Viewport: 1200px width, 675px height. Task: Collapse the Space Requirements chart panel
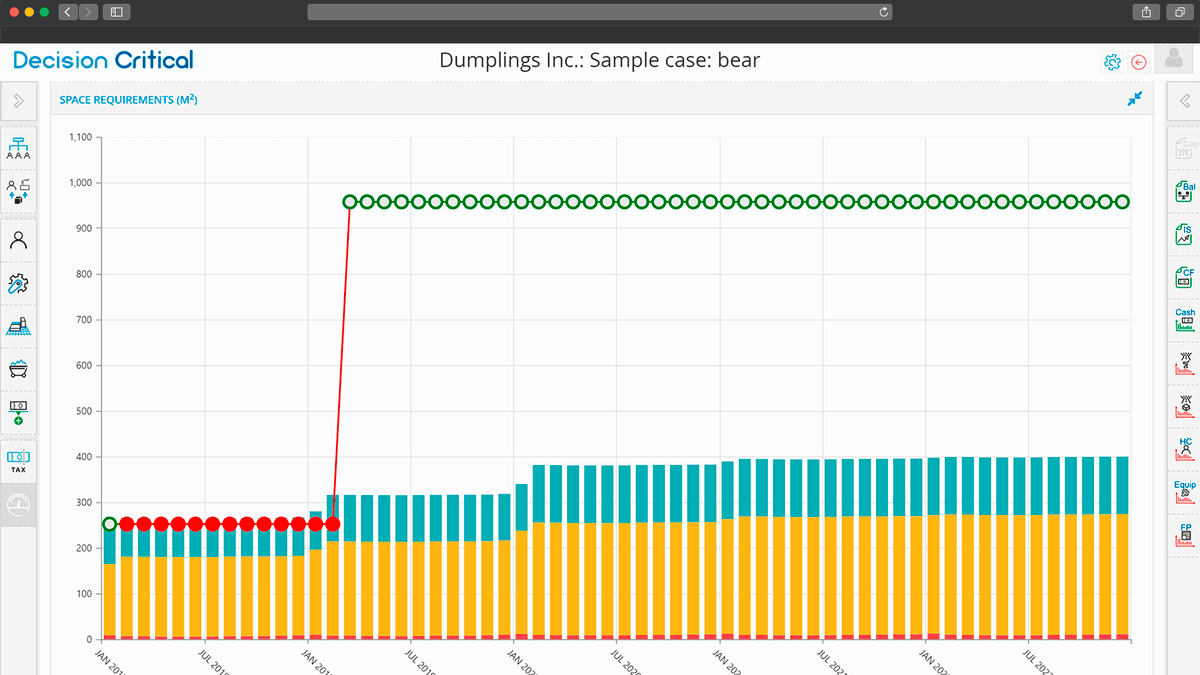pos(1134,99)
